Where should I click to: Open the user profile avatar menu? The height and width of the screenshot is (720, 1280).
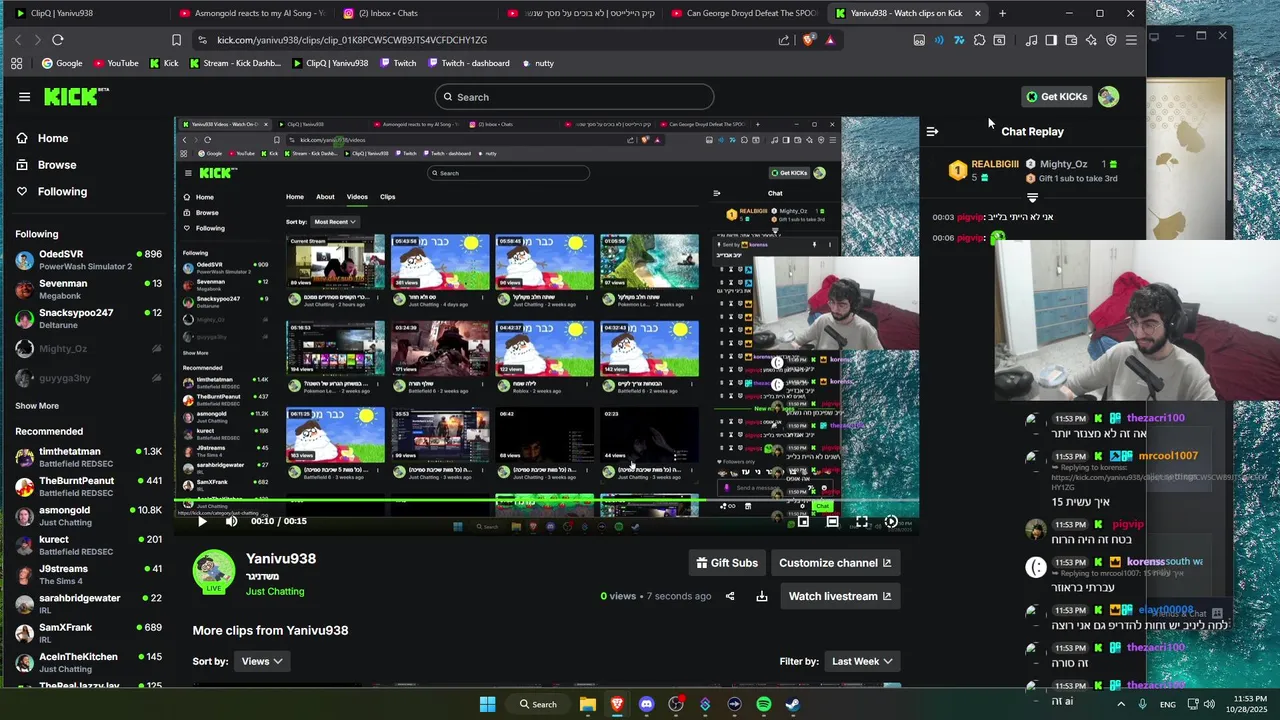[x=1108, y=97]
